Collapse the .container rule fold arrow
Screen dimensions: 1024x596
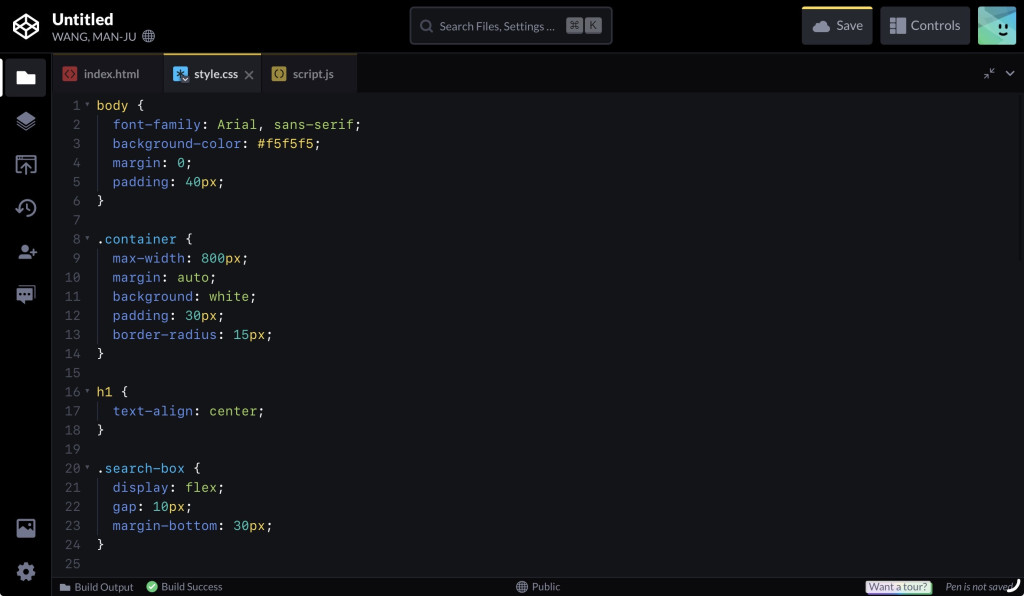click(87, 238)
